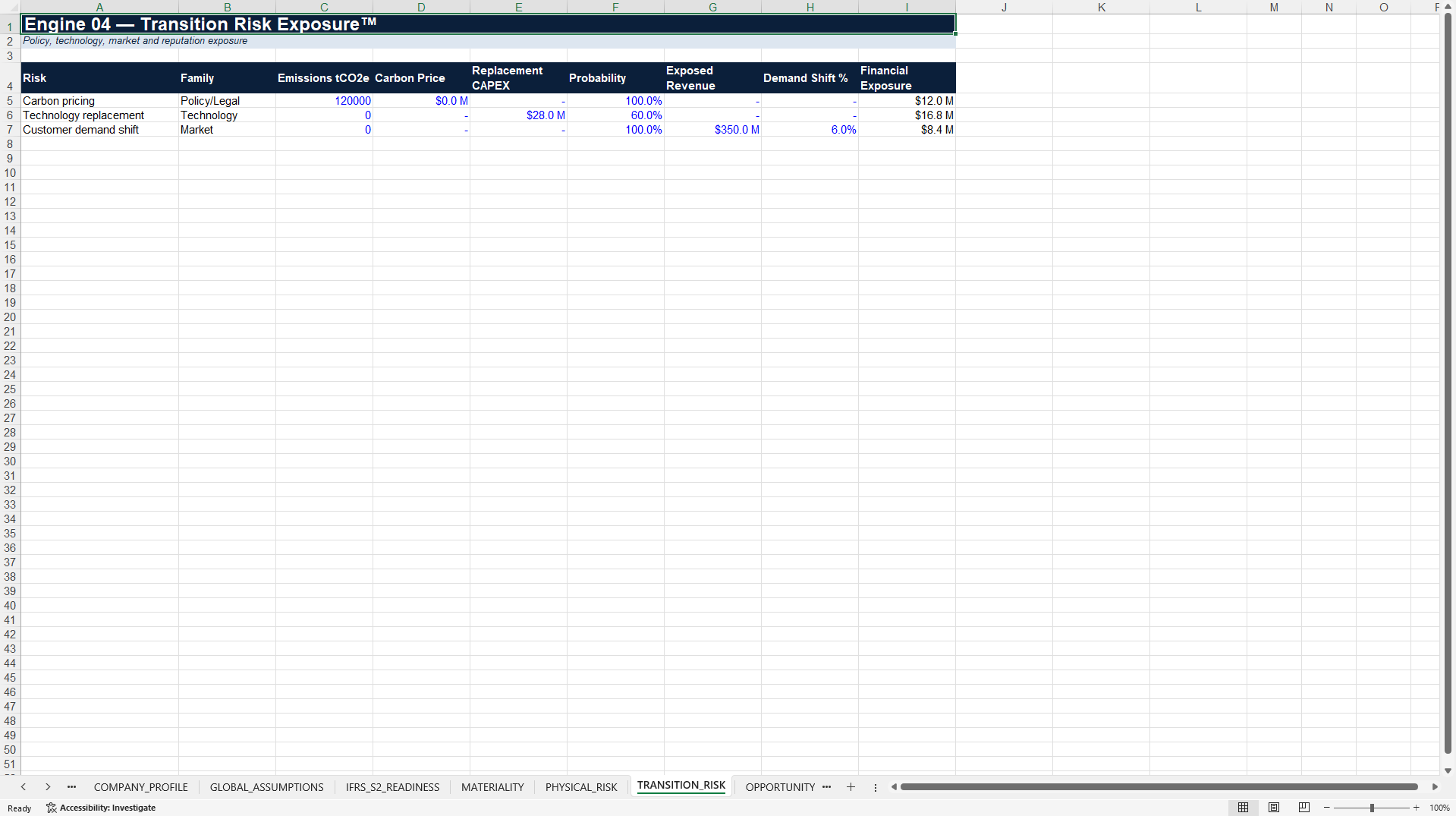Switch to the MATERIALITY sheet
This screenshot has width=1456, height=816.
492,787
